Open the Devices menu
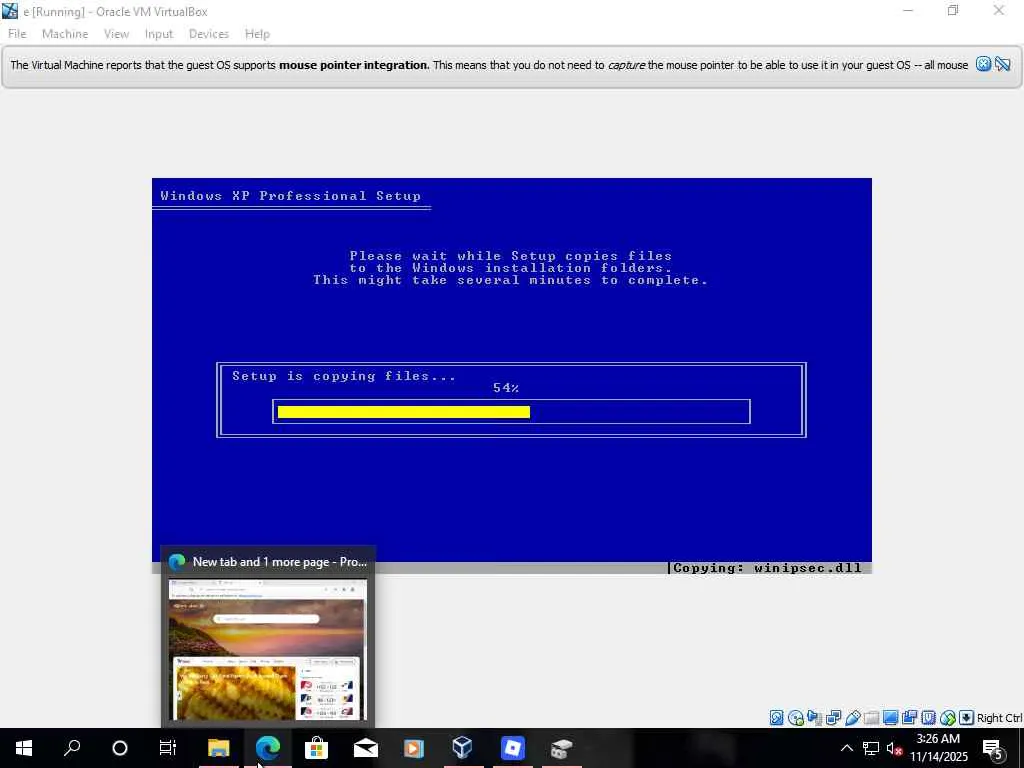 coord(209,34)
